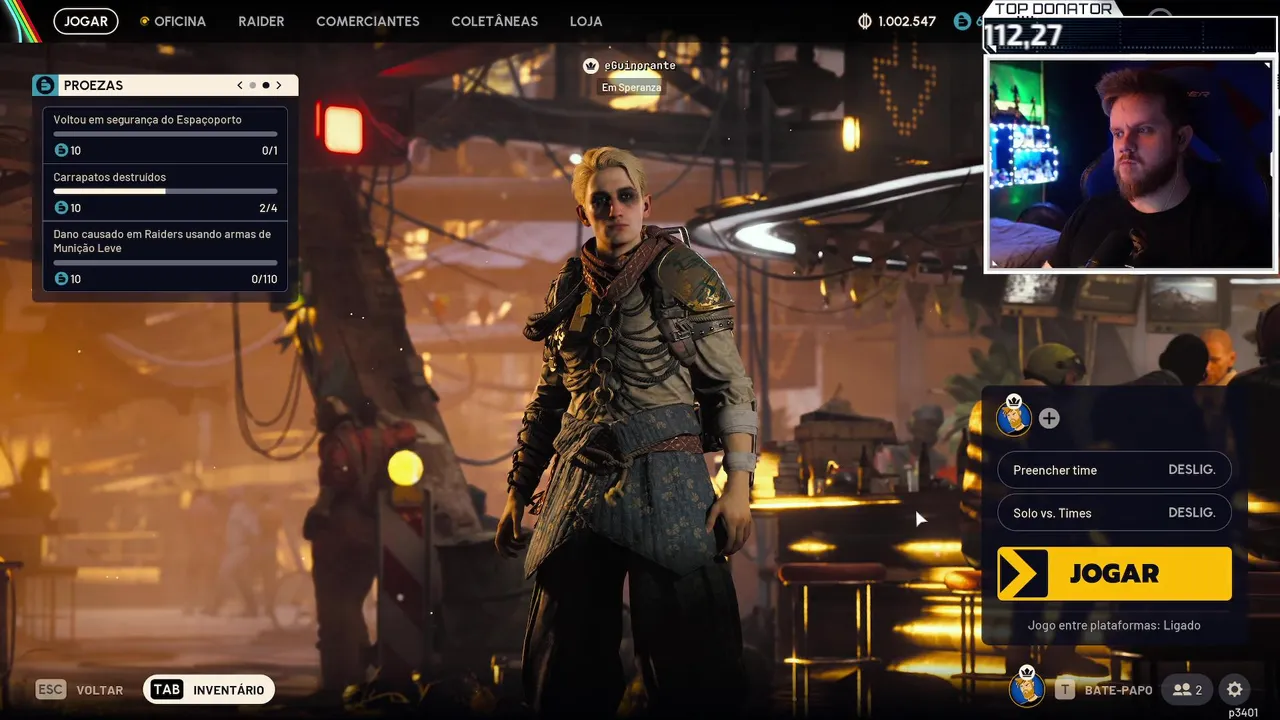Switch to the Oficina tab
The width and height of the screenshot is (1280, 720).
173,21
